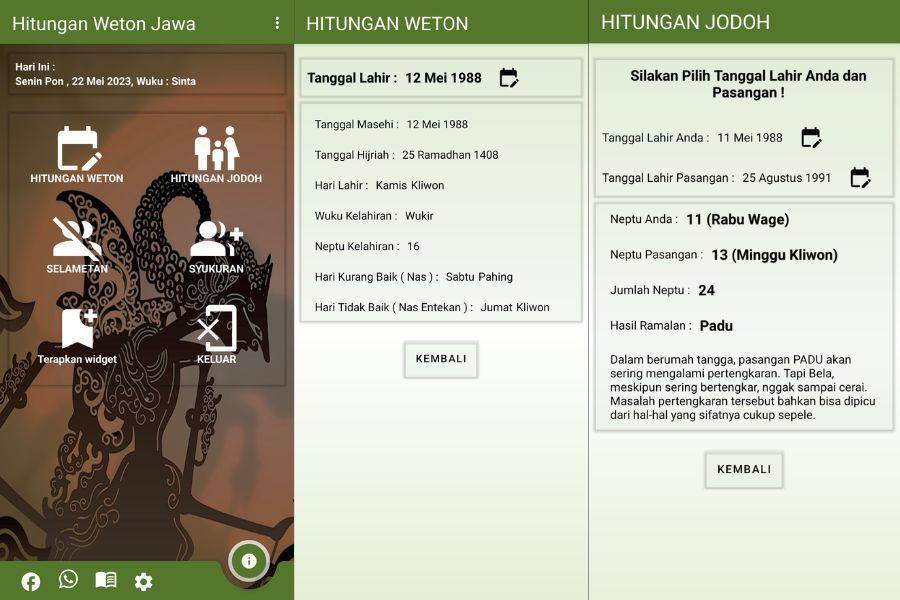The width and height of the screenshot is (900, 600).
Task: Open the Syukuran icon
Action: [216, 239]
